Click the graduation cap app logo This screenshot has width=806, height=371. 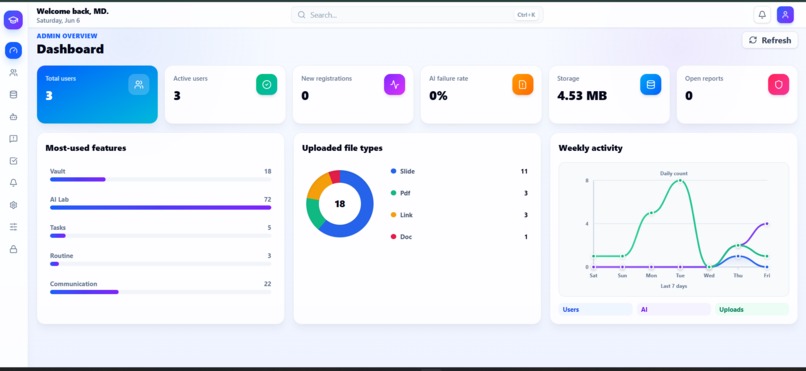click(x=13, y=20)
